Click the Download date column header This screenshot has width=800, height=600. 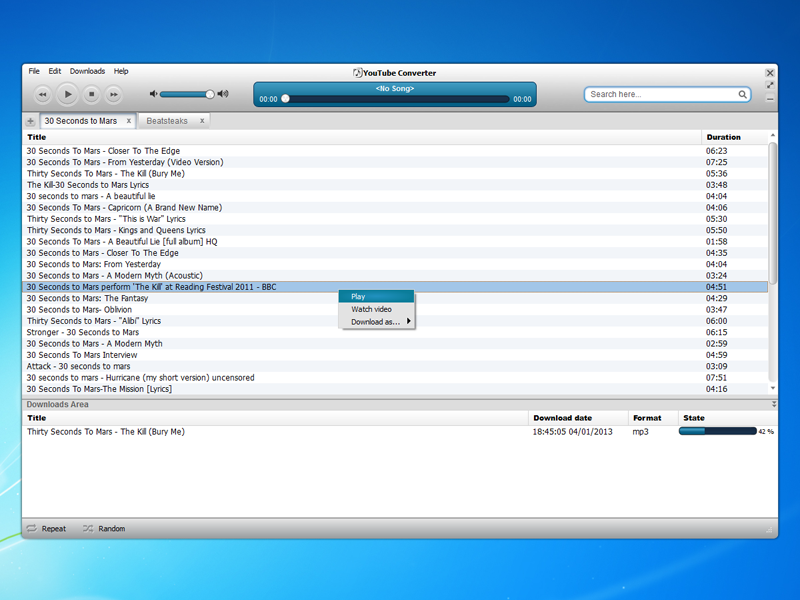[578, 418]
